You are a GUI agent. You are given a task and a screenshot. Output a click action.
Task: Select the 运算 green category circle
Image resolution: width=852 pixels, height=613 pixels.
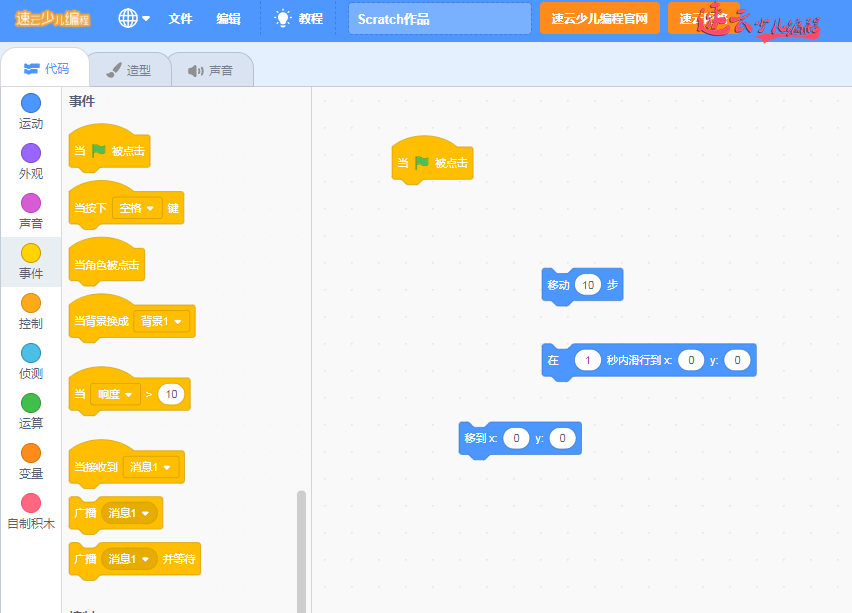coord(31,403)
